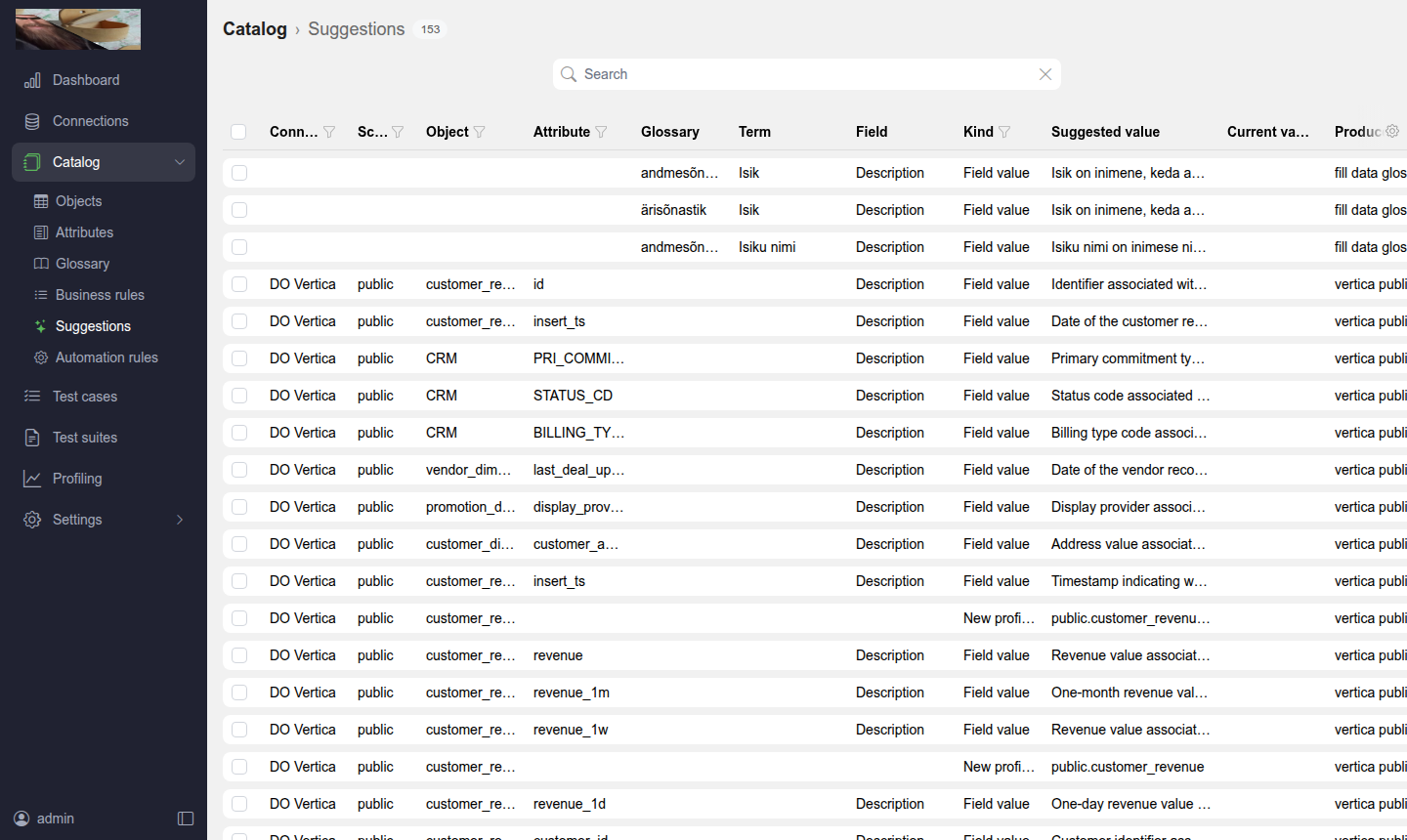The height and width of the screenshot is (840, 1407).
Task: Select checkbox for the PRI_COMMI… row
Action: pyautogui.click(x=239, y=358)
